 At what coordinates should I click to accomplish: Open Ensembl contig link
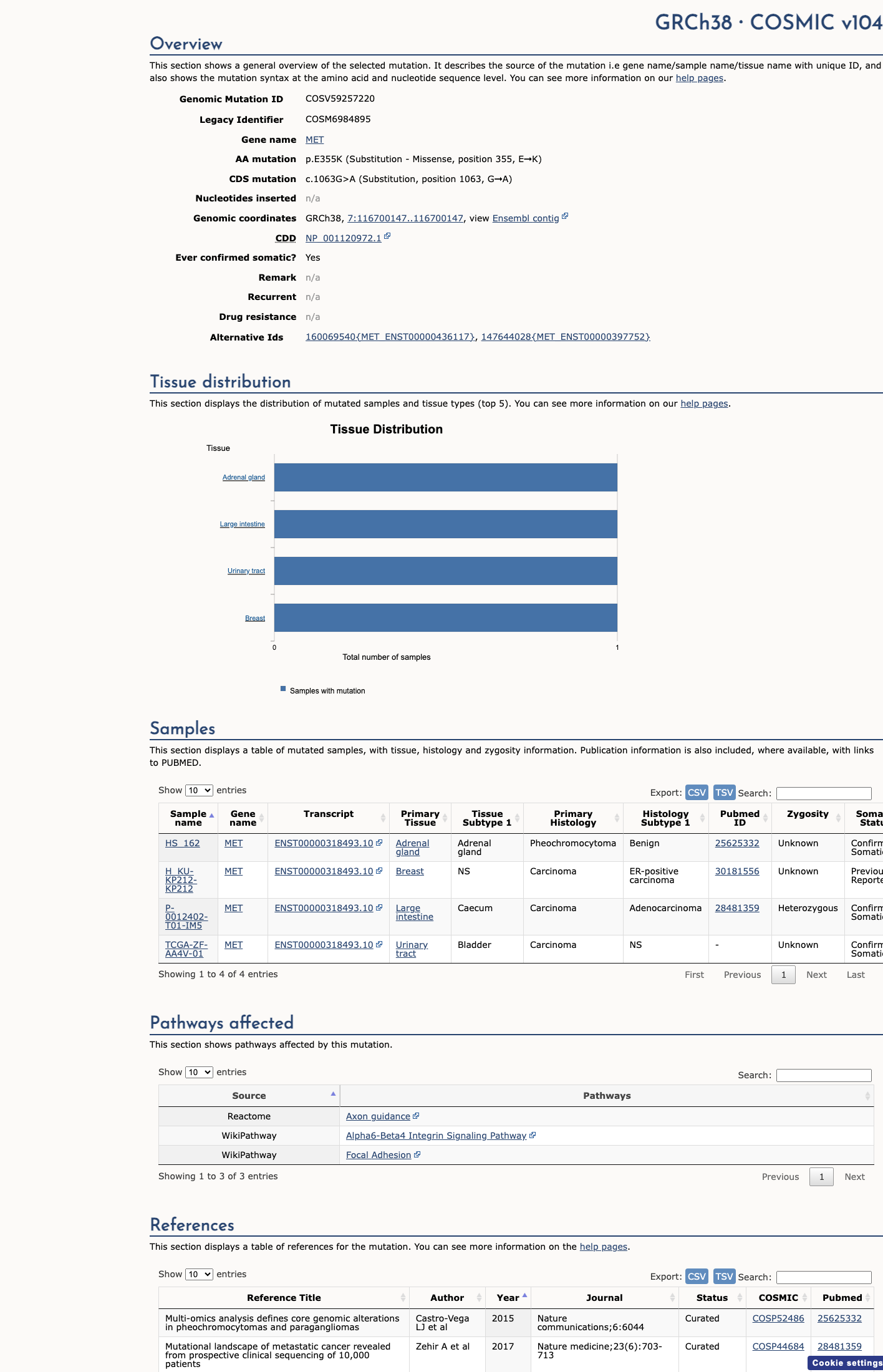526,218
